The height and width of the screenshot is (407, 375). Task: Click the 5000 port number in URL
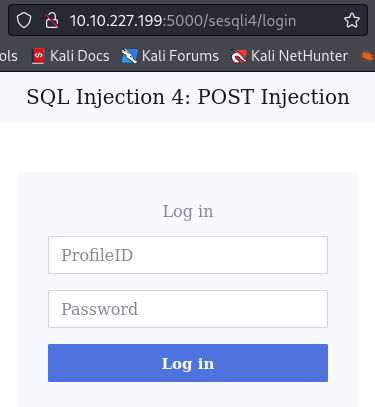pyautogui.click(x=185, y=21)
